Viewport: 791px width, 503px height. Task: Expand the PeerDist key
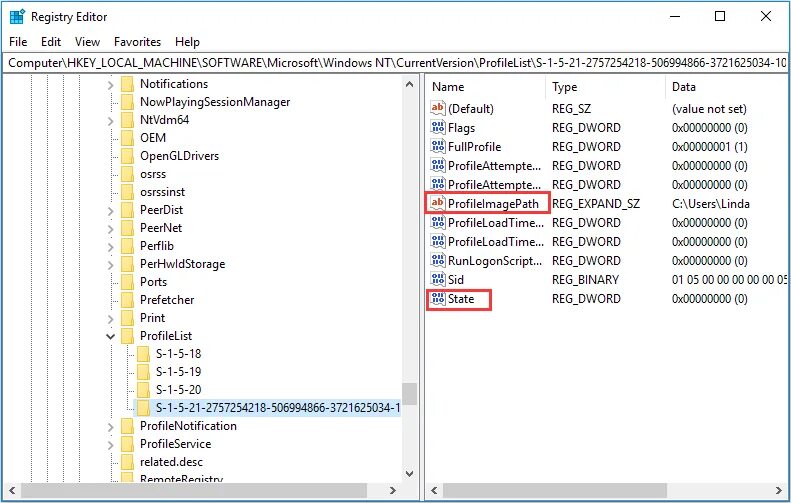[110, 211]
